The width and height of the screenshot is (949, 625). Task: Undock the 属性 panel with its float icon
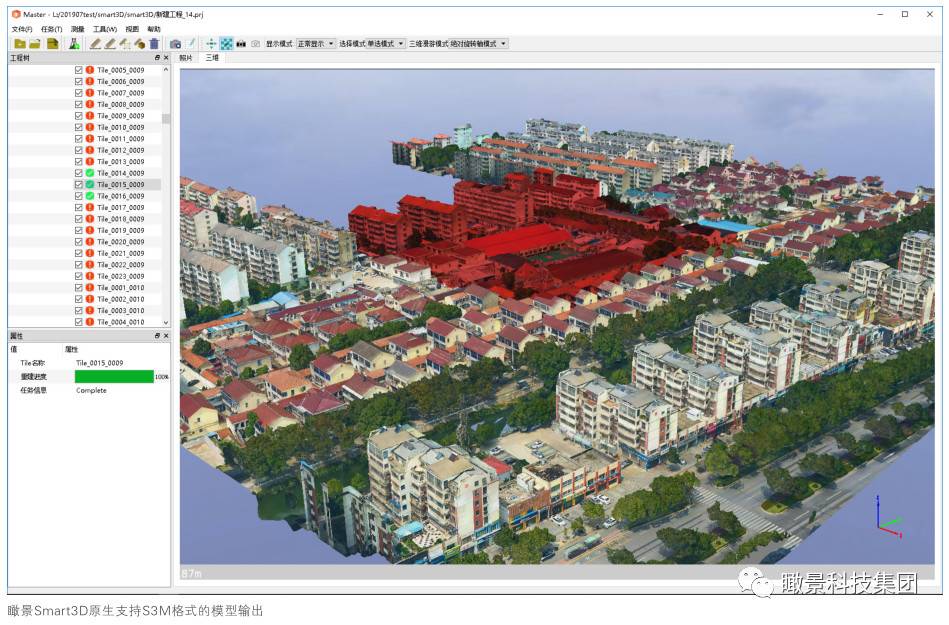(x=157, y=336)
